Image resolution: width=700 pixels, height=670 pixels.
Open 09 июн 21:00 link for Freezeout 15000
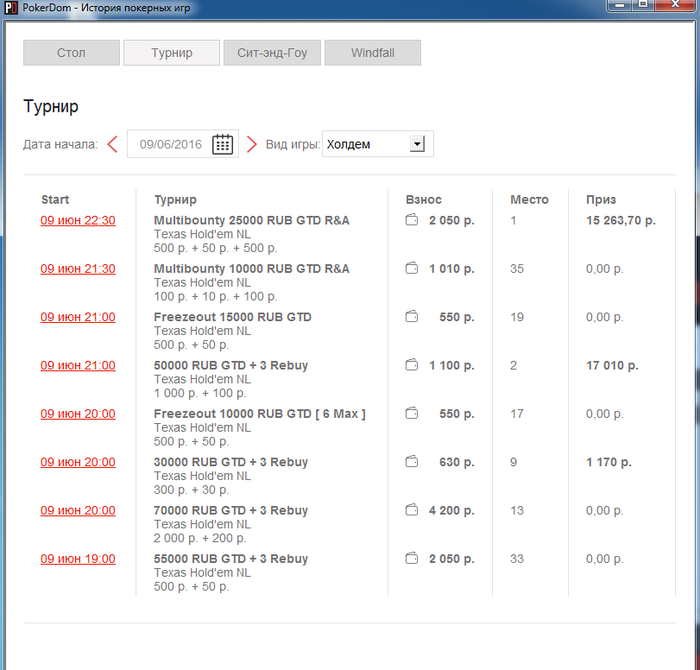click(x=78, y=317)
